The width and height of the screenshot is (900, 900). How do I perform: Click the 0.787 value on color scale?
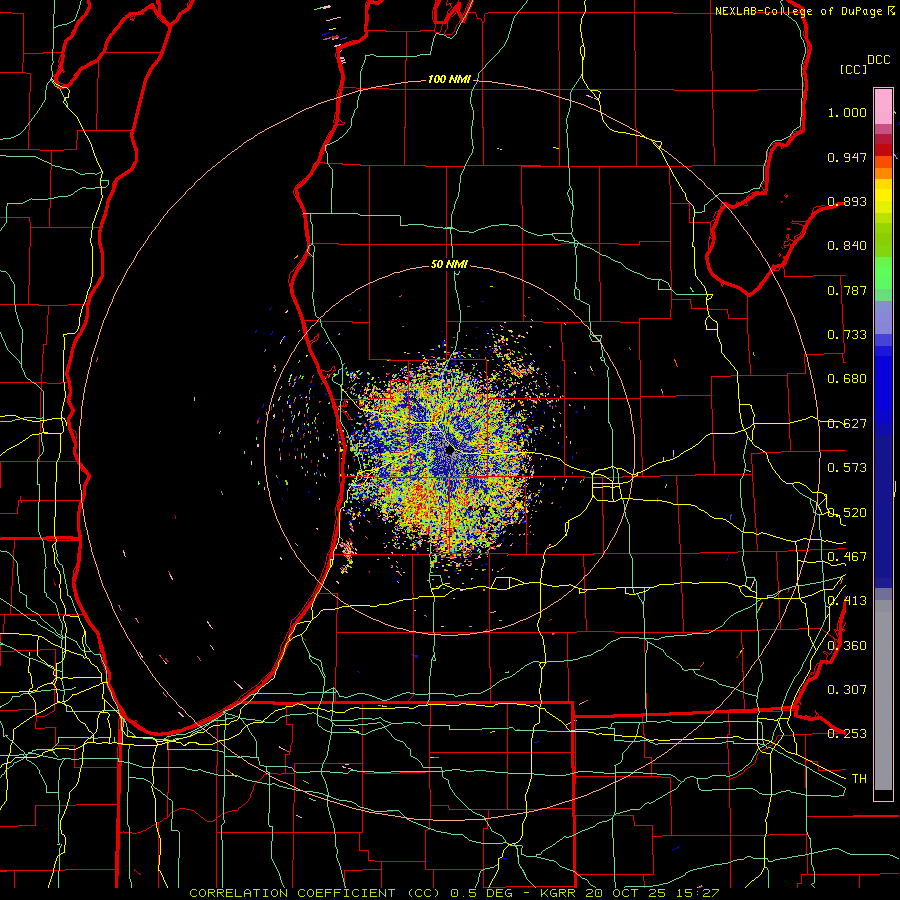(x=847, y=290)
